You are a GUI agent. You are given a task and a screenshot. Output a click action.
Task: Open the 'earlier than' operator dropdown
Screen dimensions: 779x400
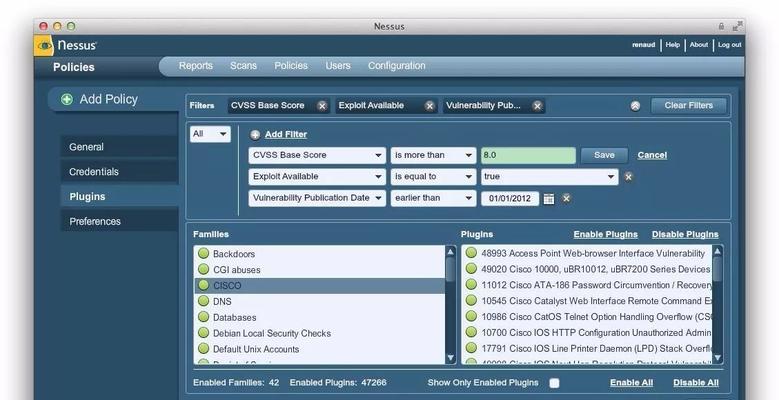[433, 198]
